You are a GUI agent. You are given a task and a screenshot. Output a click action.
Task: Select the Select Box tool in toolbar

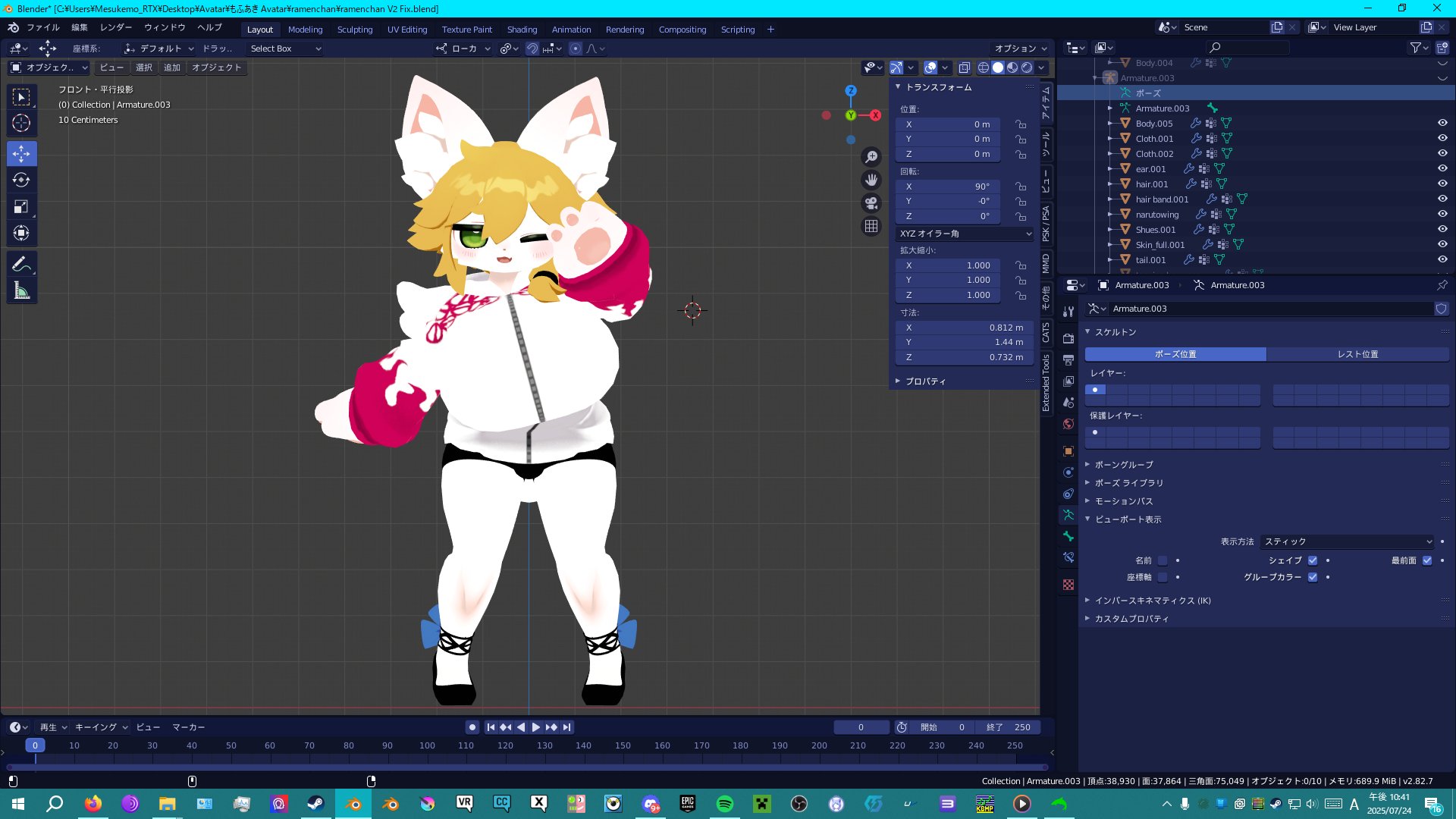pos(21,97)
